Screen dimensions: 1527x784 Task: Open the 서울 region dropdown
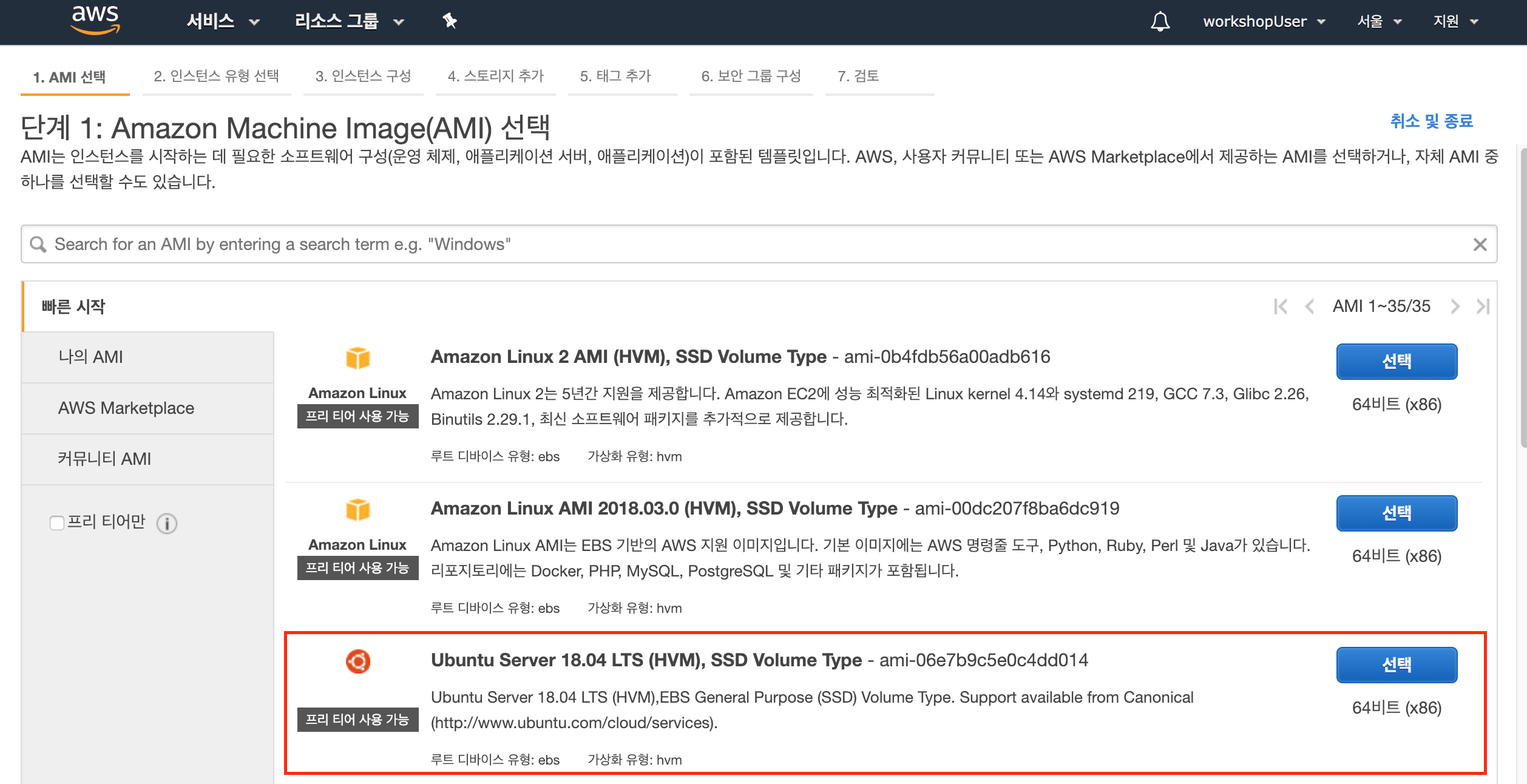[x=1380, y=21]
